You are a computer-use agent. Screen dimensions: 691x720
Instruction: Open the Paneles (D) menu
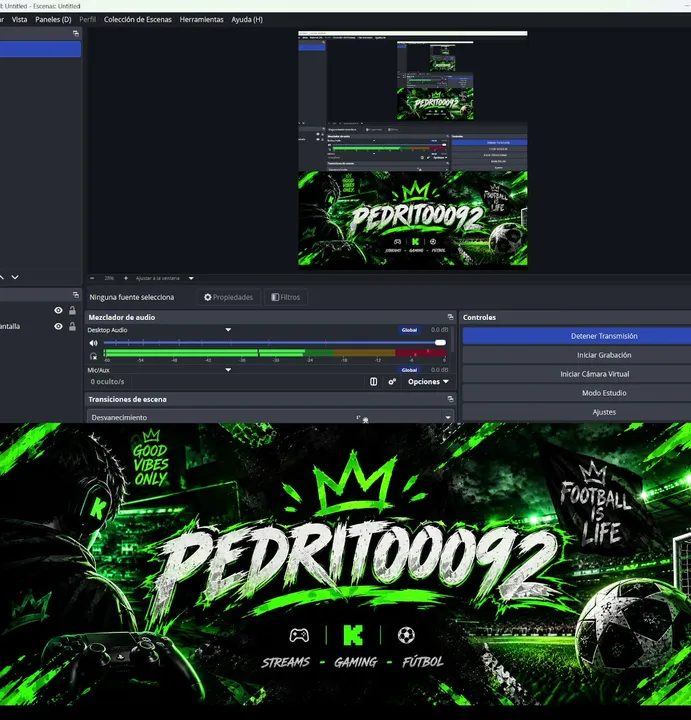coord(53,19)
